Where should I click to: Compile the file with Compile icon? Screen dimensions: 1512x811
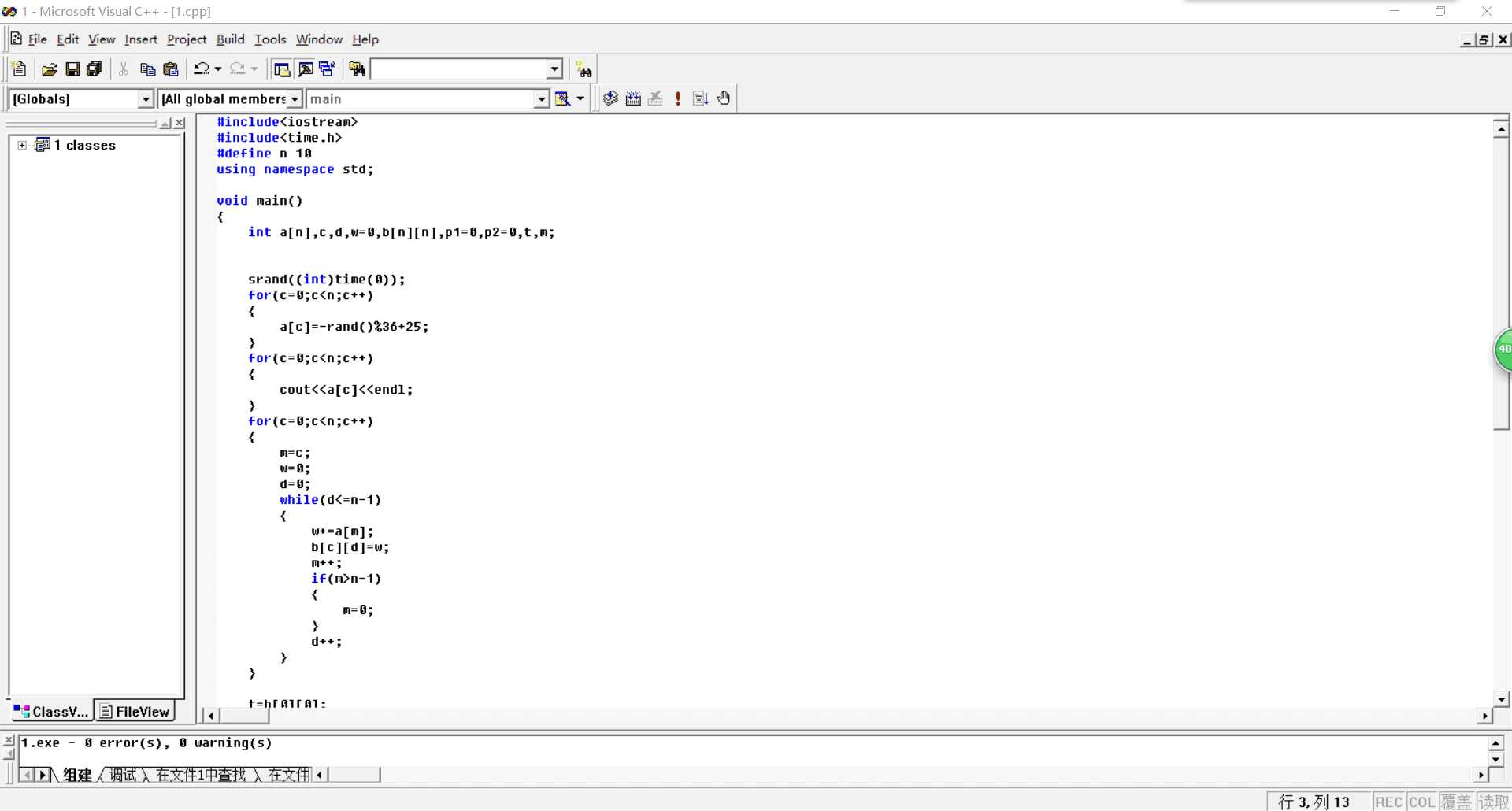[x=610, y=98]
